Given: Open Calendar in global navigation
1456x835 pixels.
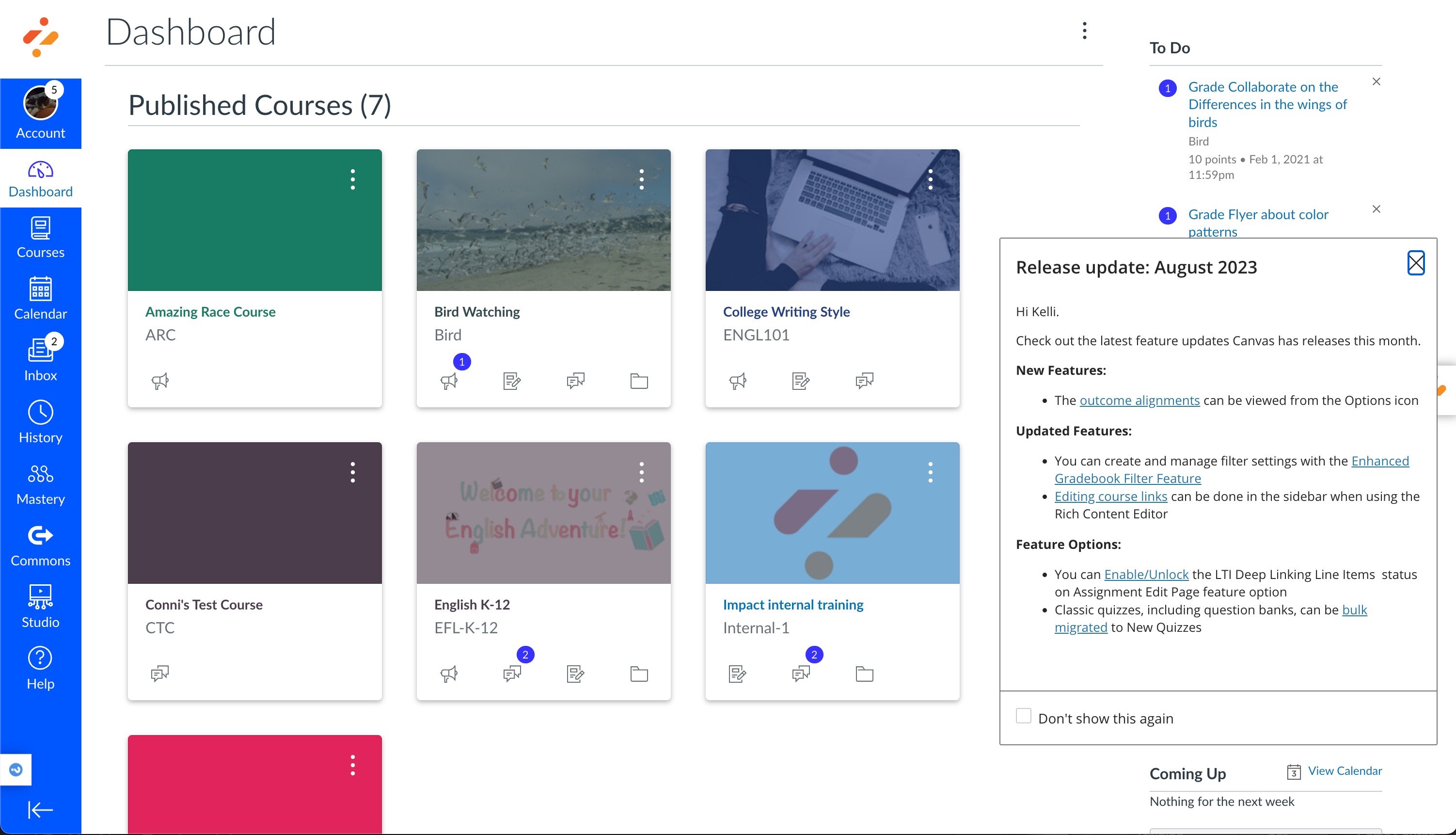Looking at the screenshot, I should (40, 298).
